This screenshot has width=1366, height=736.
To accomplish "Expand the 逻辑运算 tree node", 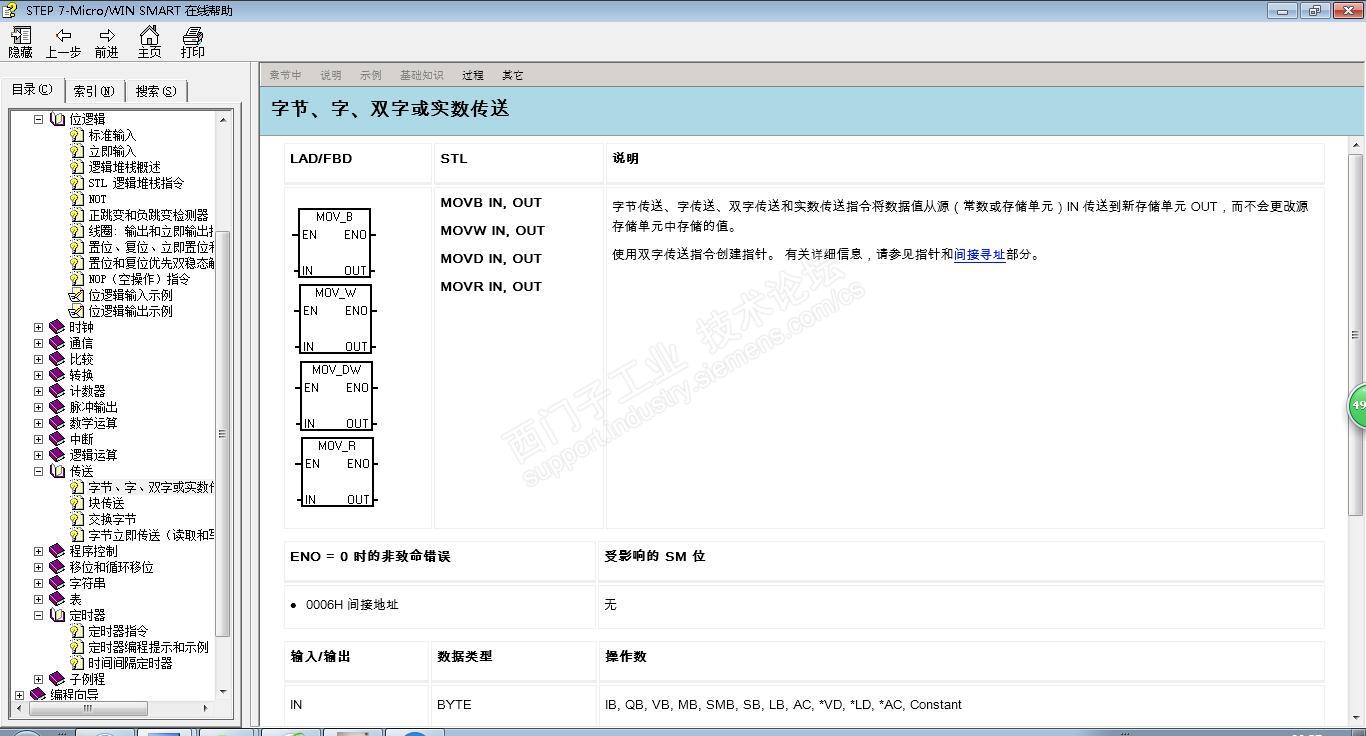I will (x=39, y=455).
